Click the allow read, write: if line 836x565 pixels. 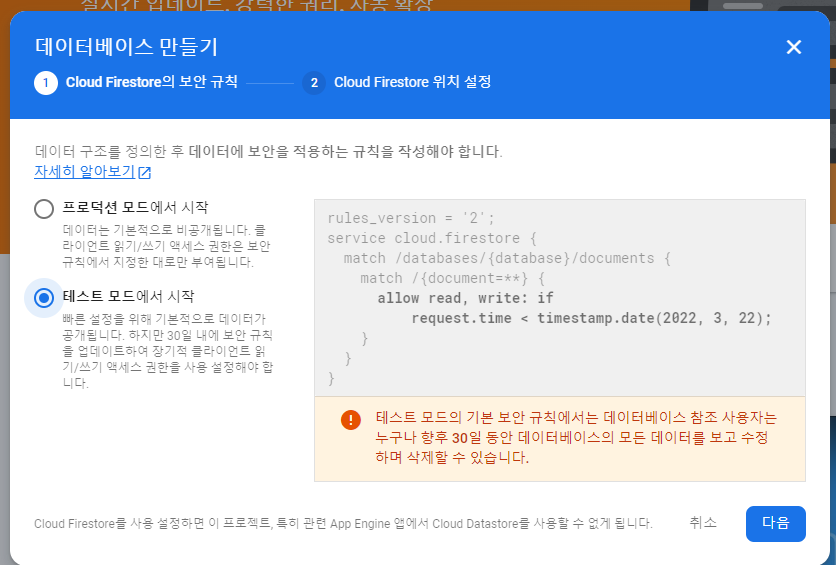click(465, 298)
